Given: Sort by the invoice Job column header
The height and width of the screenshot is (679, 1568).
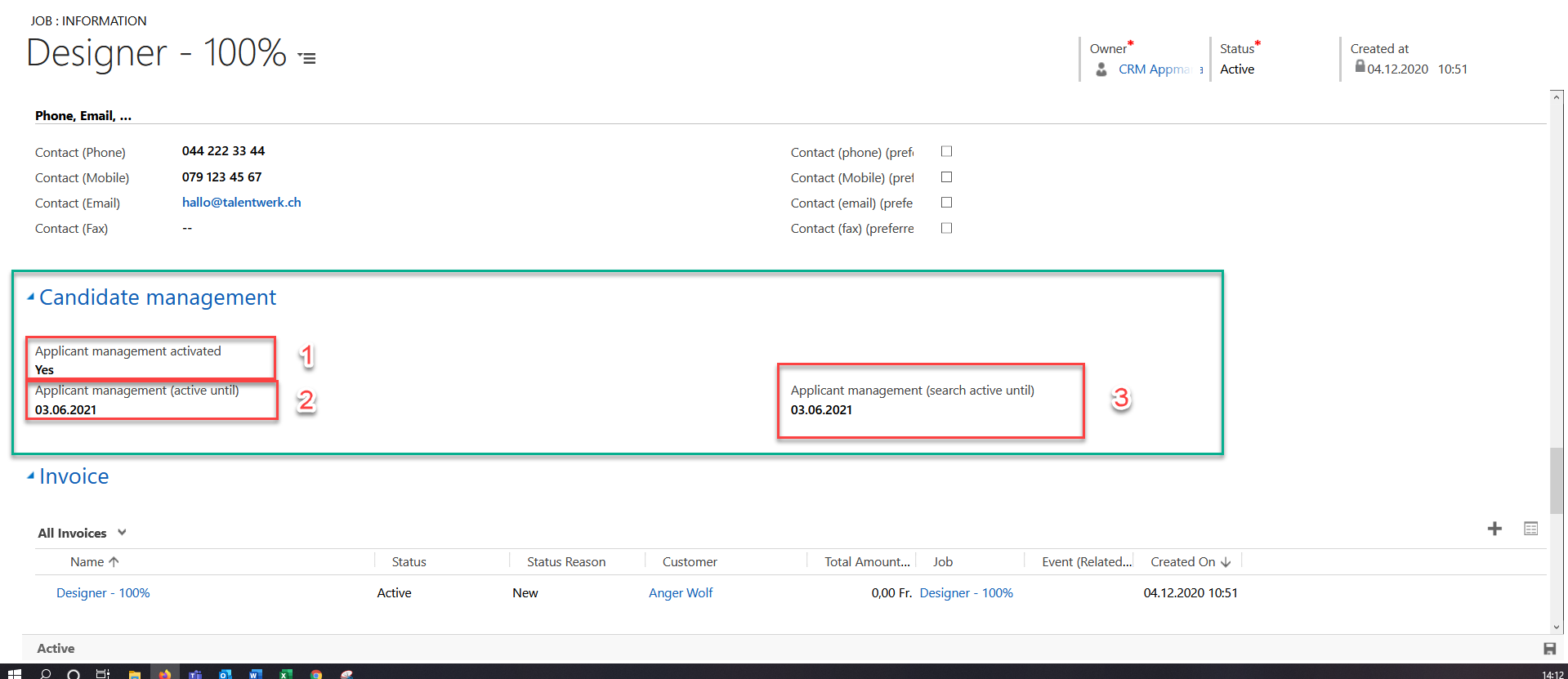Looking at the screenshot, I should point(943,562).
